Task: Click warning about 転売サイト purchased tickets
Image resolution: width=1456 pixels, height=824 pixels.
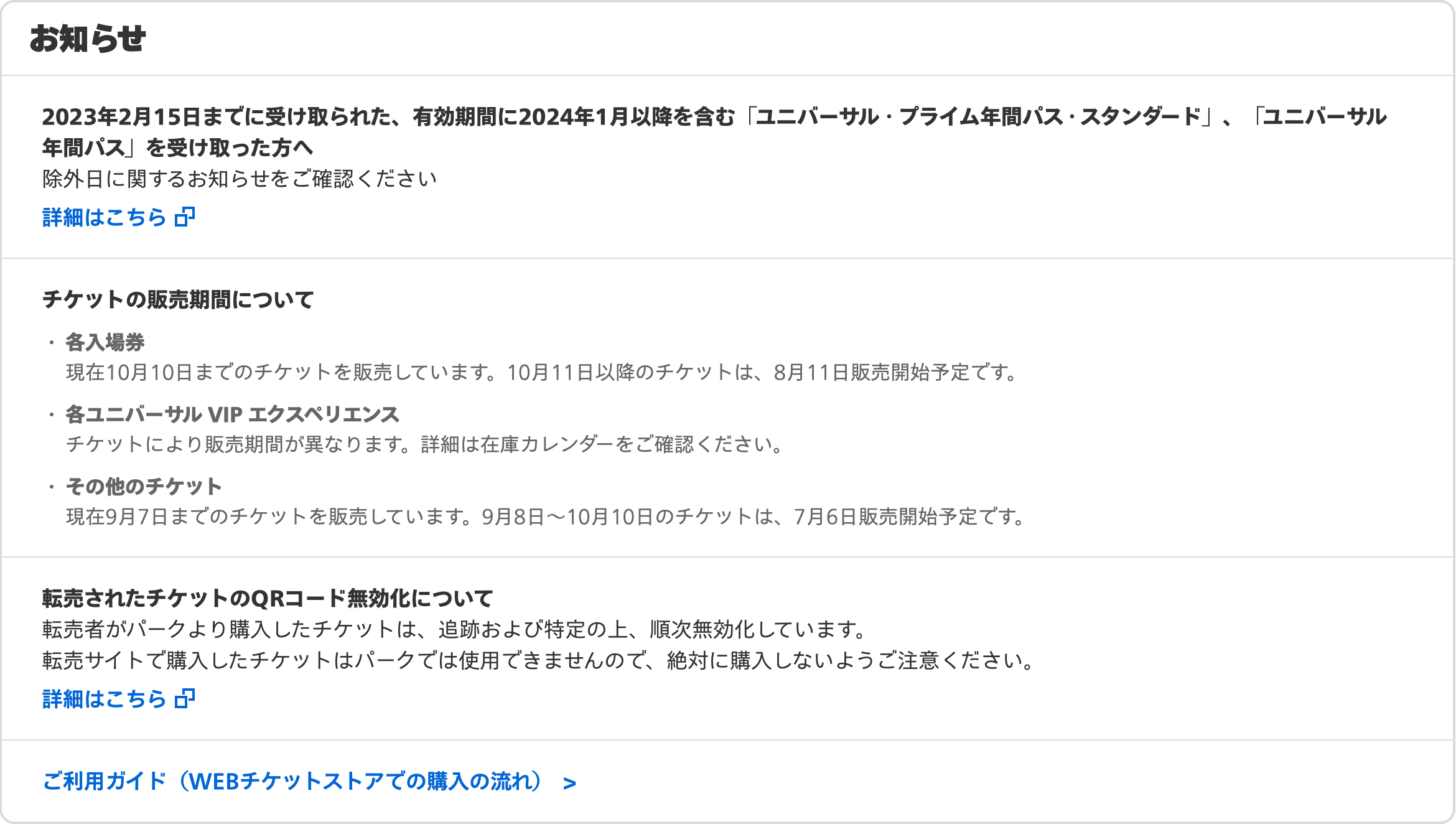Action: pos(539,660)
